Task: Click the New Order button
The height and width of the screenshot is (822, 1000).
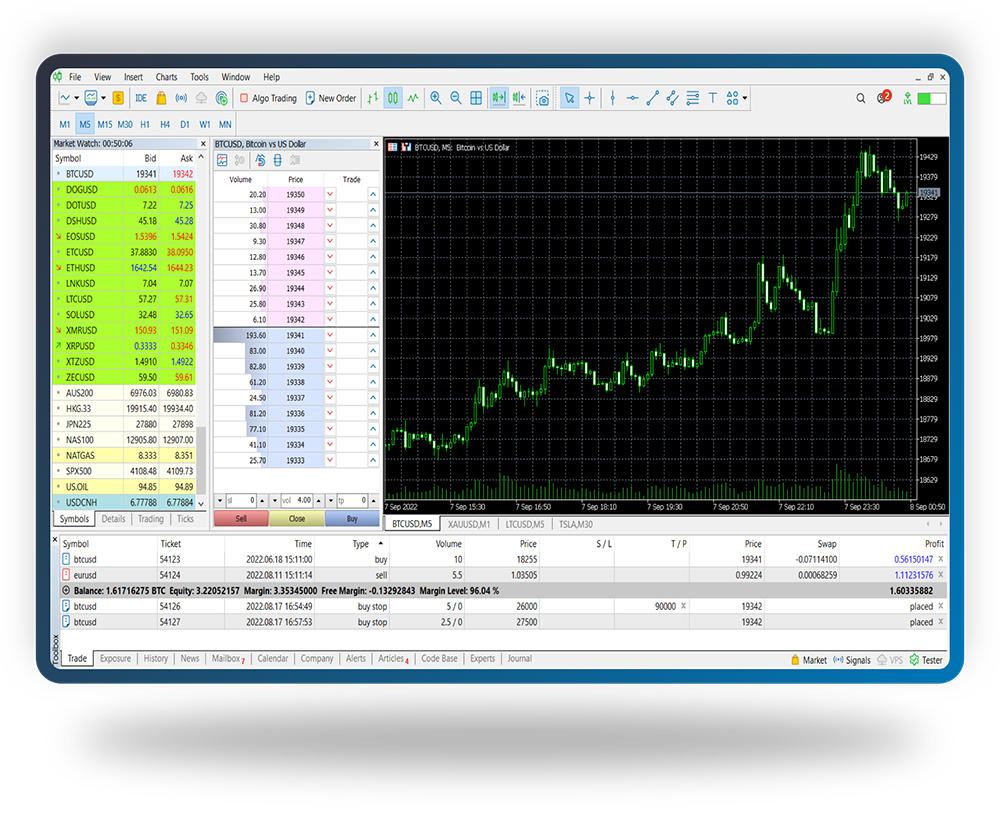Action: click(331, 98)
